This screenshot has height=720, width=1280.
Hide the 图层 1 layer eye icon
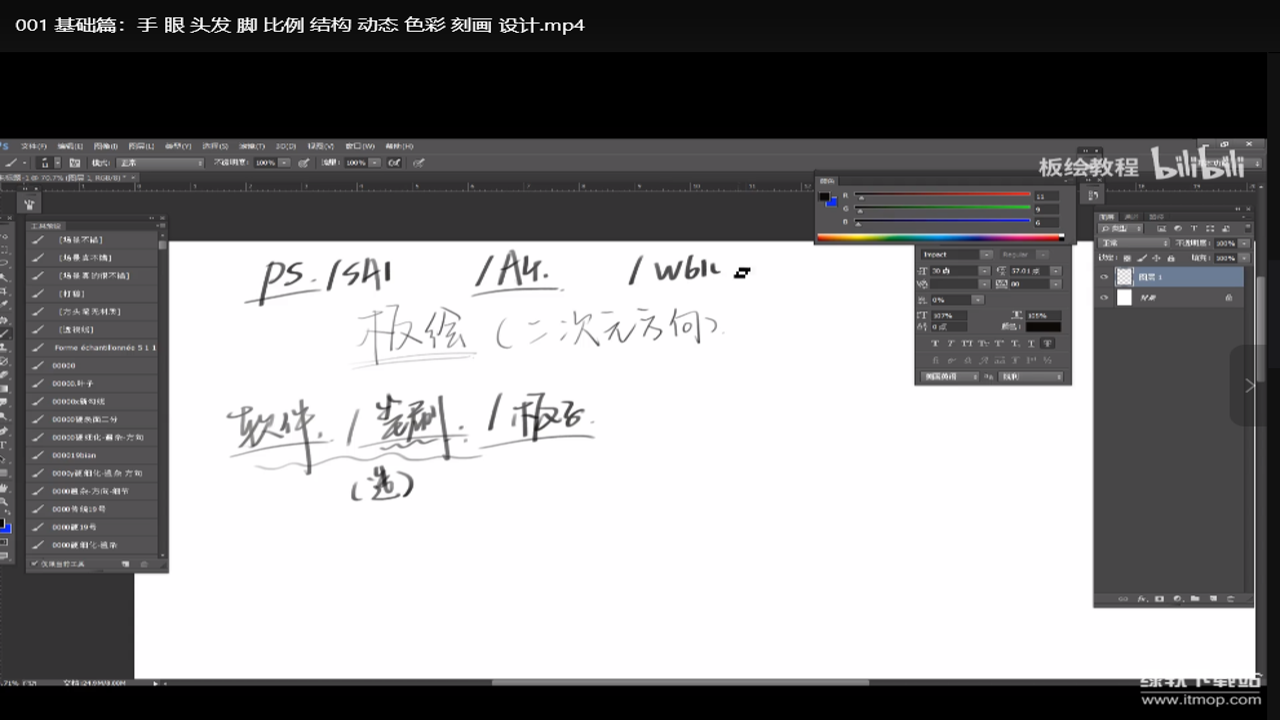click(1105, 277)
